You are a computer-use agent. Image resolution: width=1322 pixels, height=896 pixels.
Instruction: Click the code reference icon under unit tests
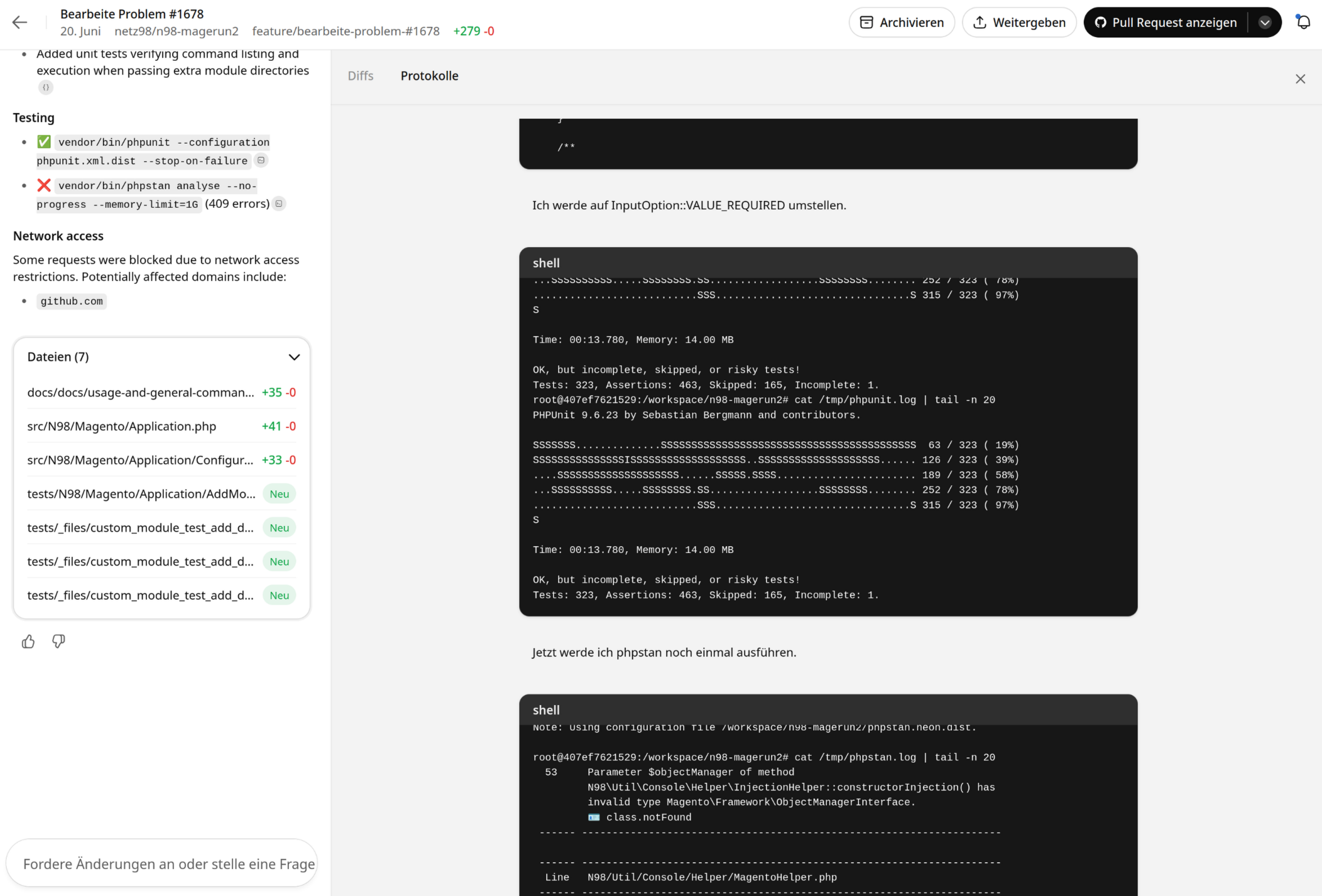click(x=46, y=88)
